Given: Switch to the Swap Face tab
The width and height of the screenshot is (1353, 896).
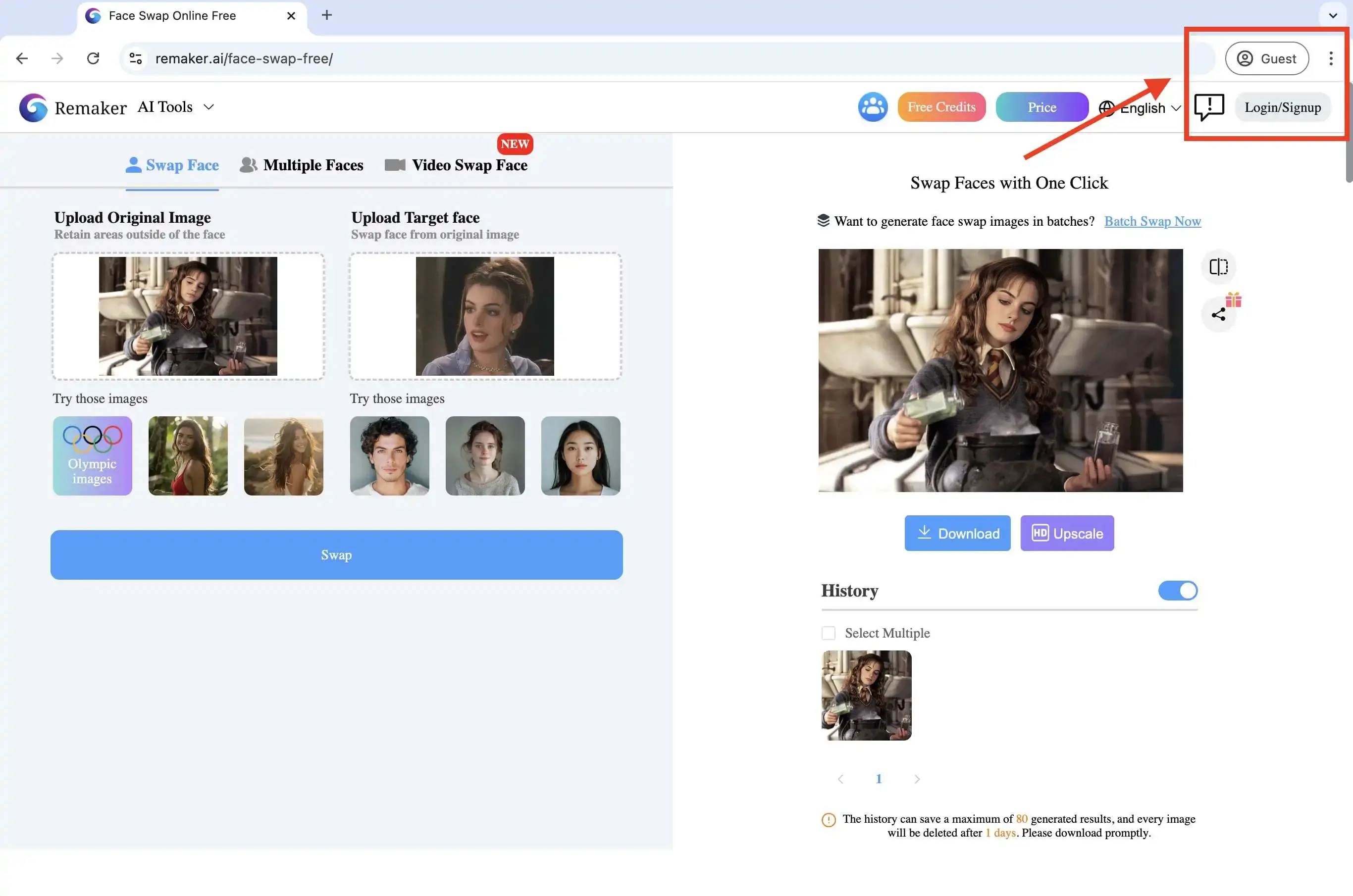Looking at the screenshot, I should [x=172, y=165].
